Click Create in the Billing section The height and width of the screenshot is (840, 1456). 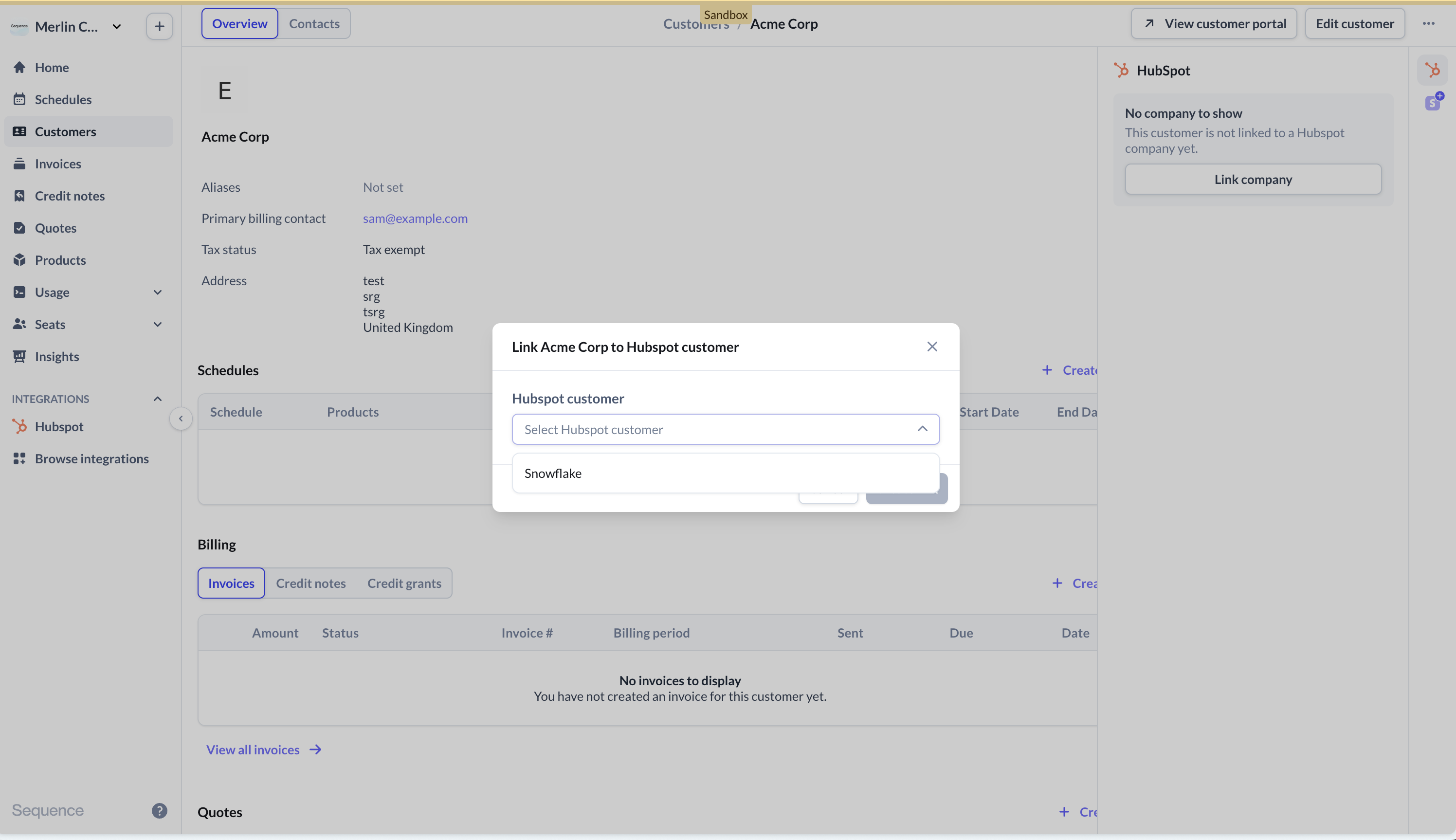pyautogui.click(x=1074, y=583)
